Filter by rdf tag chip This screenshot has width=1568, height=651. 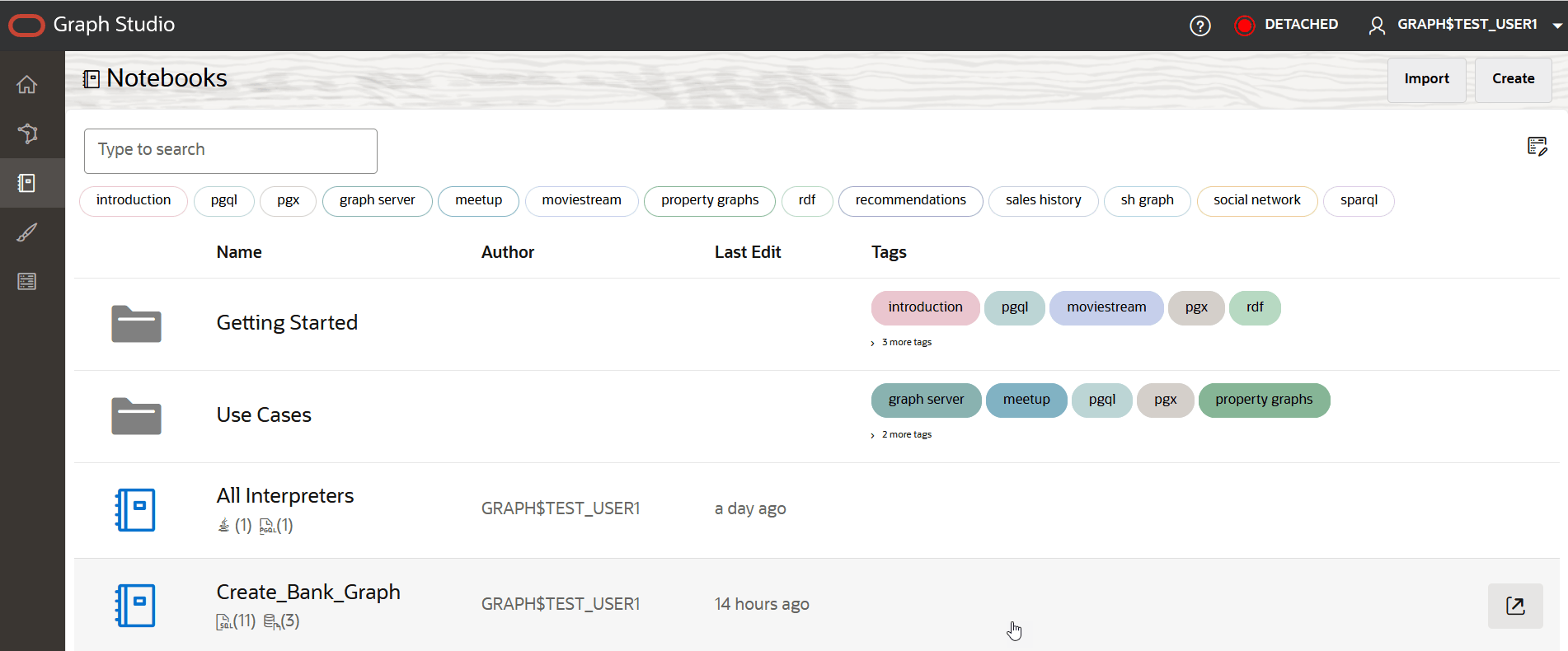click(807, 200)
